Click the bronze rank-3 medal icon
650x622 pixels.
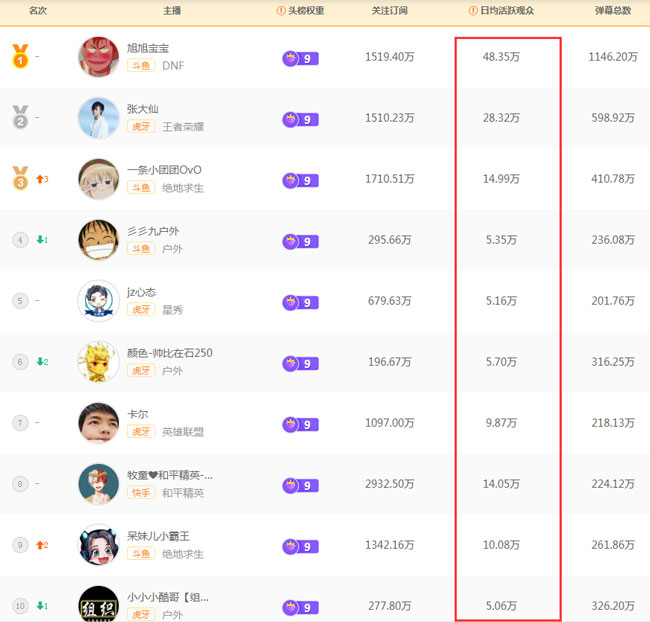coord(20,179)
